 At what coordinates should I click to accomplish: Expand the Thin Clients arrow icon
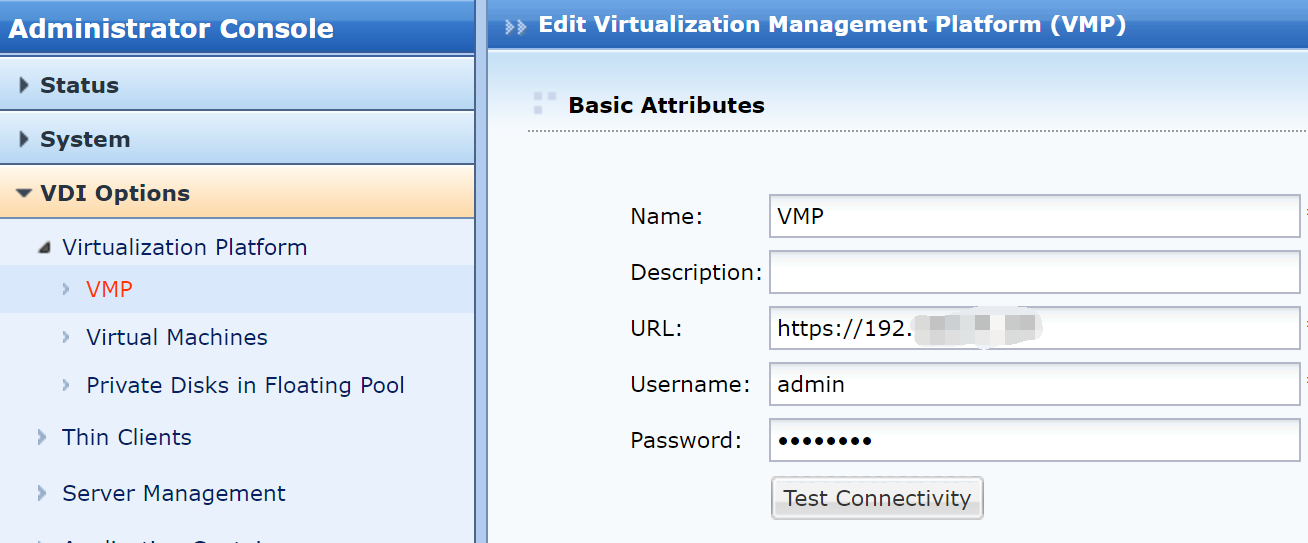click(42, 437)
